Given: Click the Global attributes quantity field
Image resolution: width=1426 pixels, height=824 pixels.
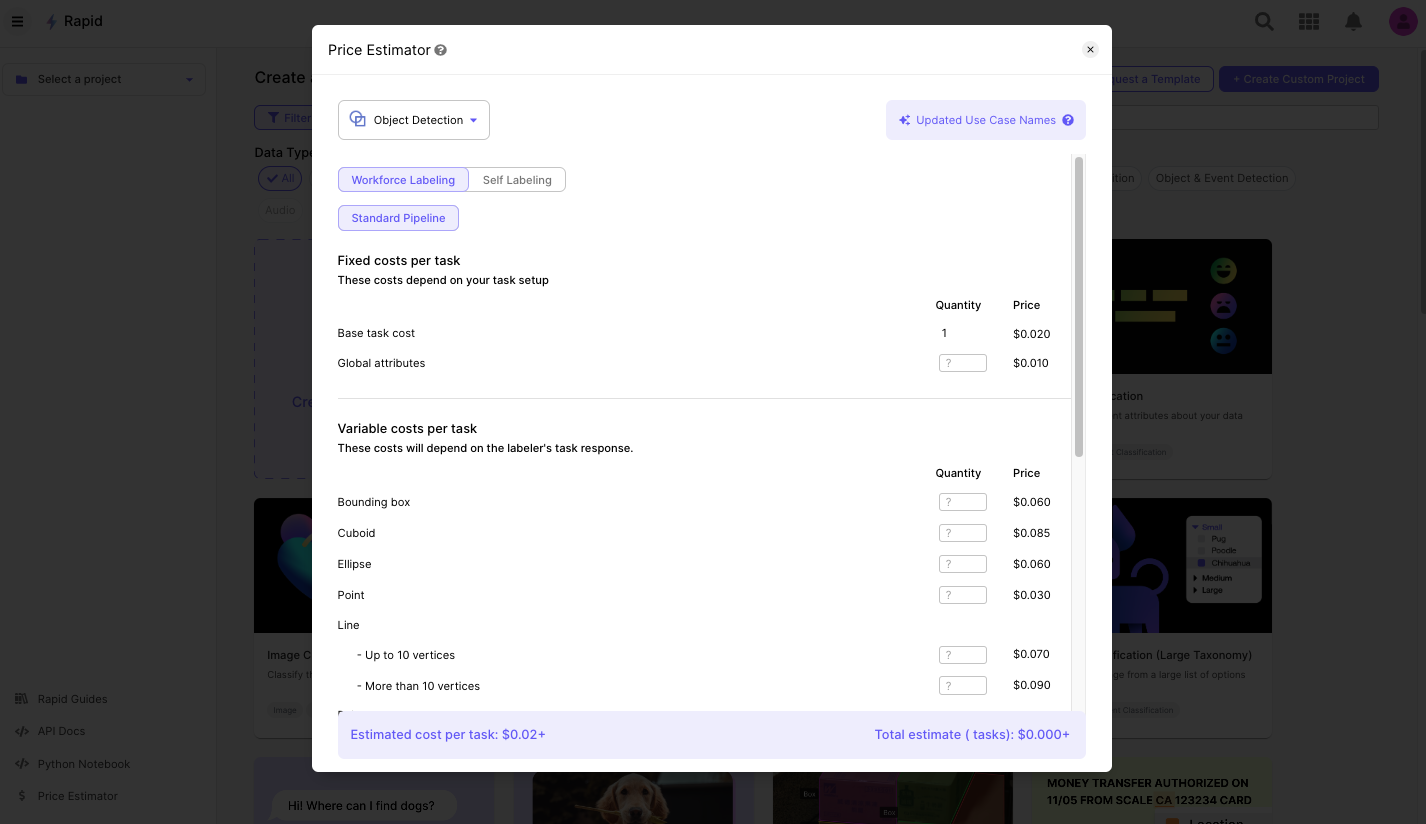Looking at the screenshot, I should point(963,363).
